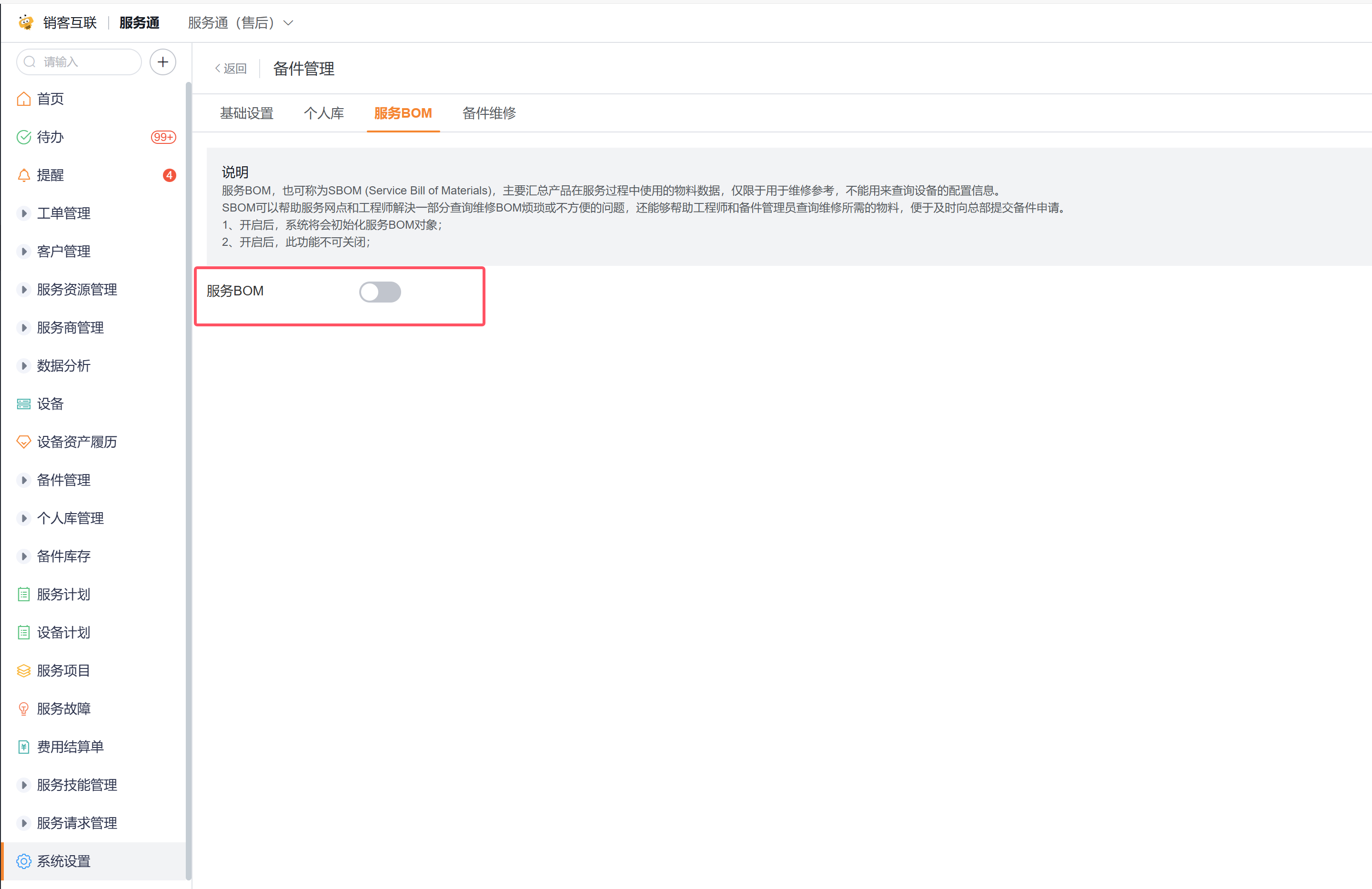Click the 返回 back link

(x=231, y=69)
